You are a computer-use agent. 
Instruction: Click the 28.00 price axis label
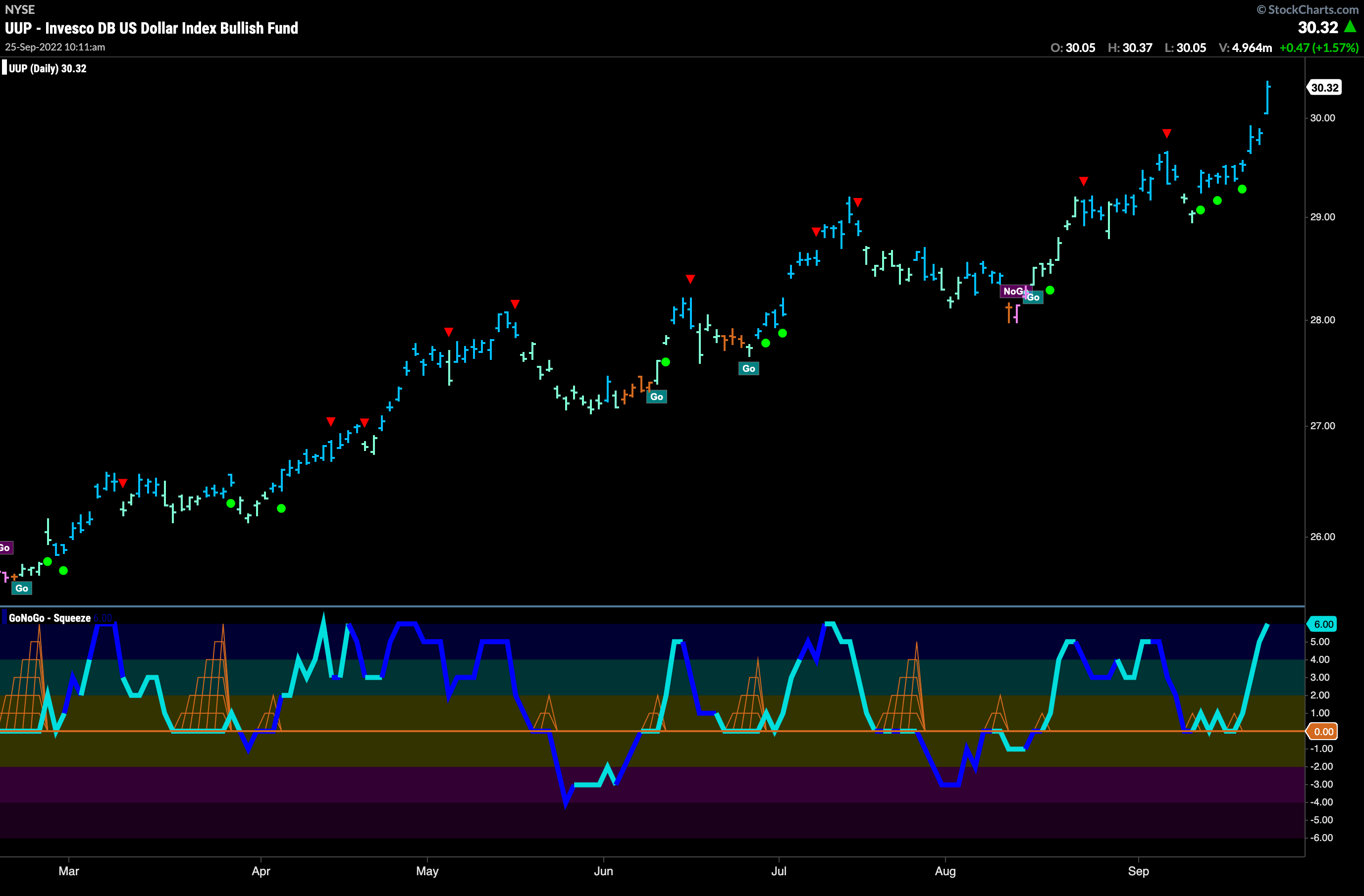[x=1322, y=320]
